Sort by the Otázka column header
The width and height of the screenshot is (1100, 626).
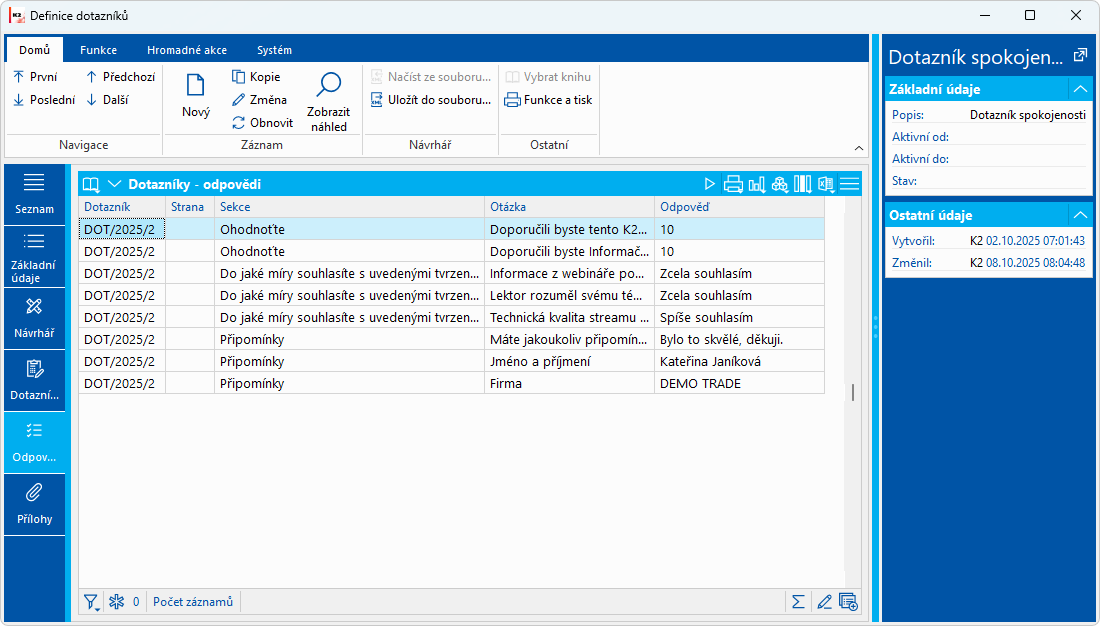pos(570,207)
